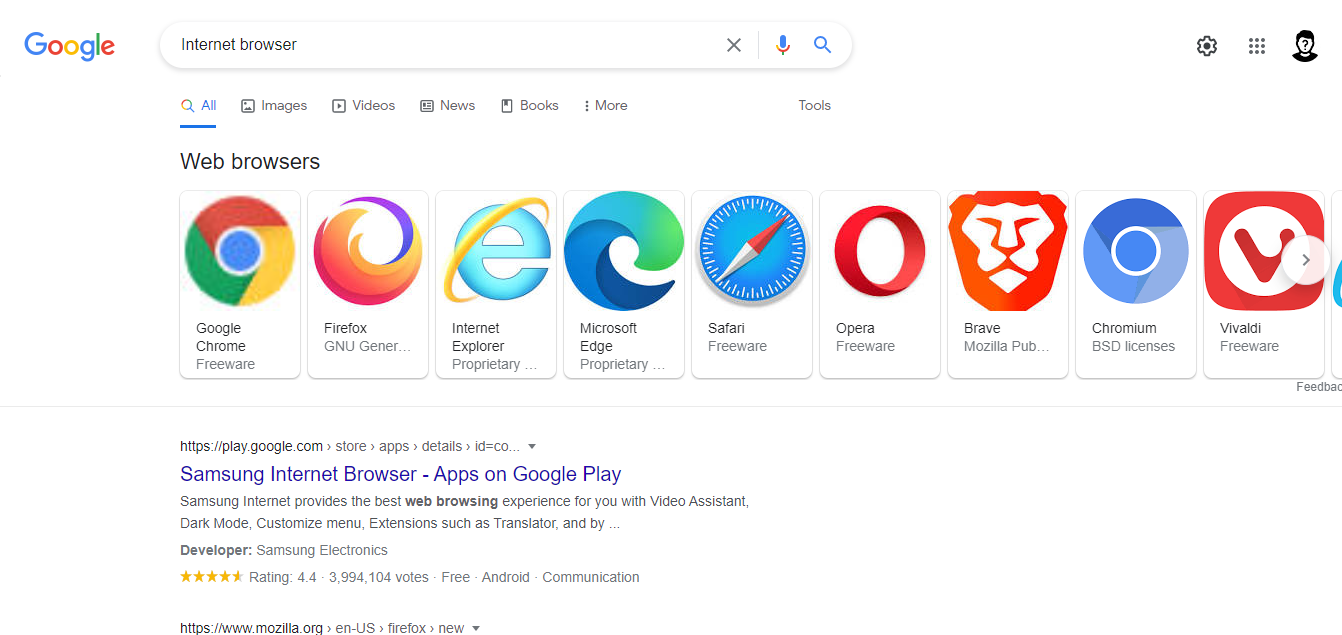Select the Safari compass icon
This screenshot has height=635, width=1342.
click(752, 250)
